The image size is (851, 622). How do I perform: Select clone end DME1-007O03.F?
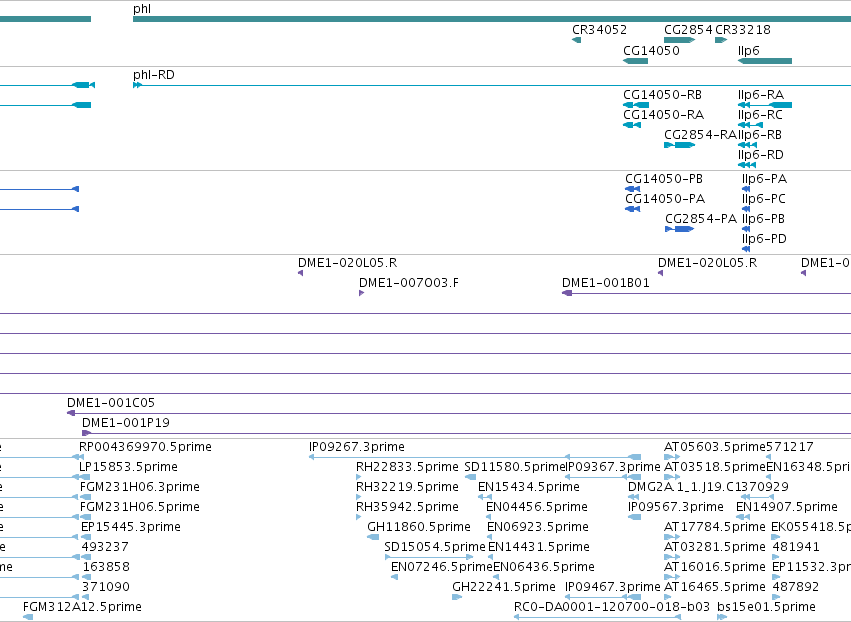[x=409, y=283]
